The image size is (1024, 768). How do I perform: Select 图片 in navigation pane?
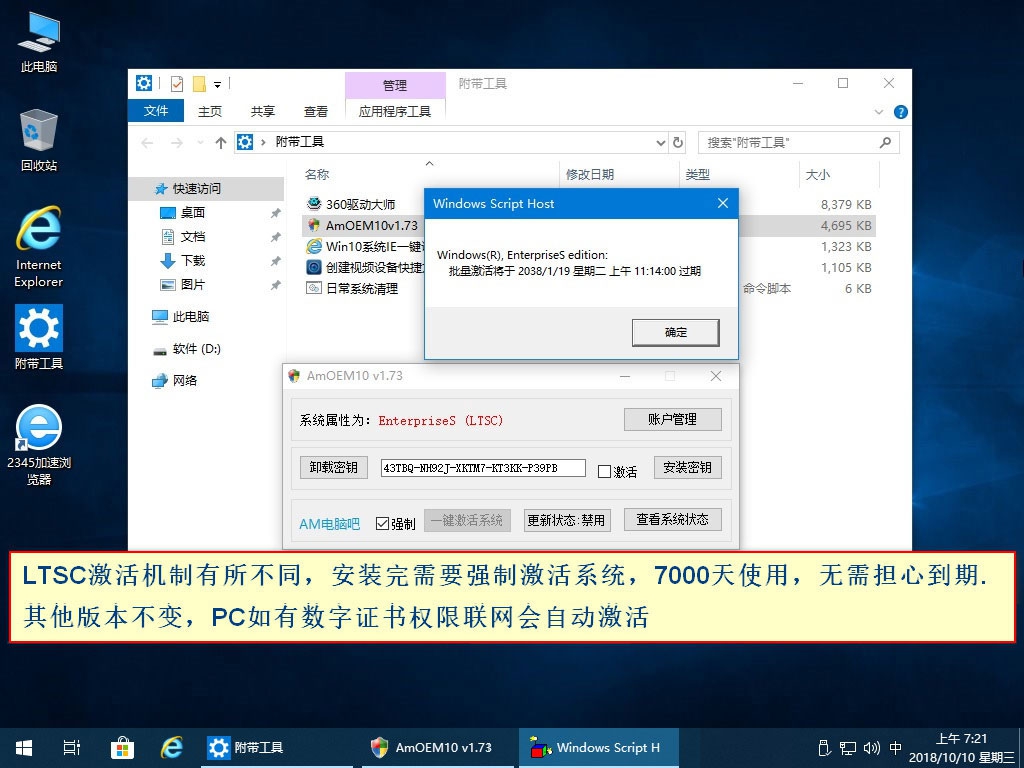193,285
